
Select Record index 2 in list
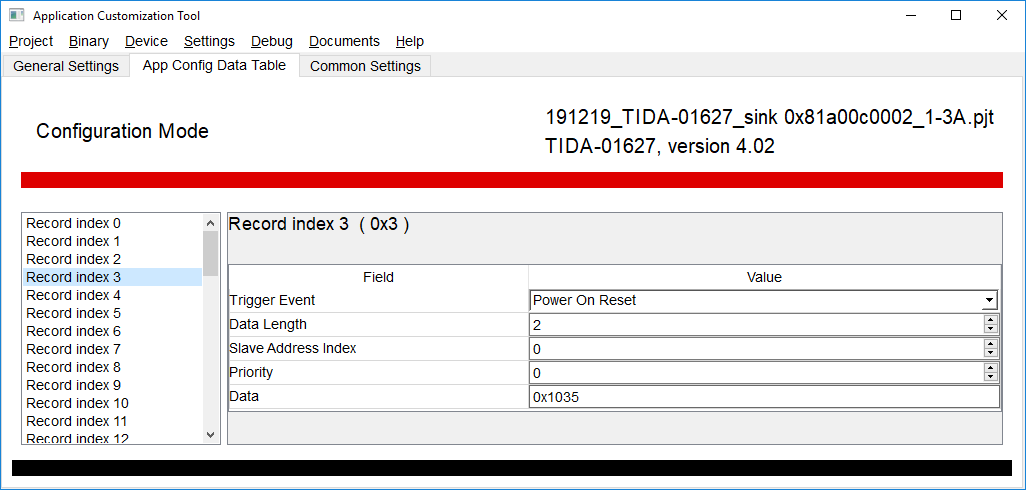tap(113, 259)
